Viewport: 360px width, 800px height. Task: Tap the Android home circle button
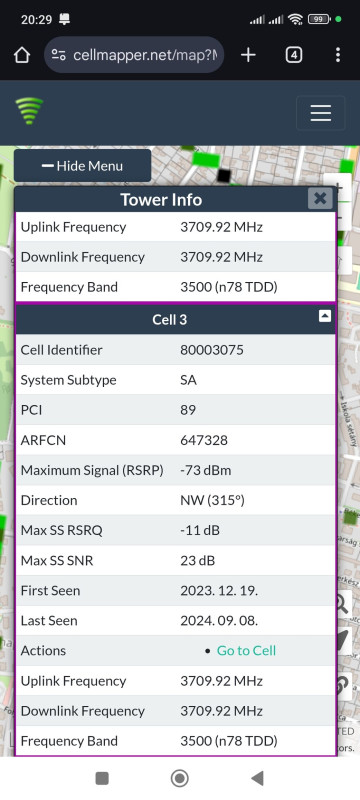tap(179, 778)
